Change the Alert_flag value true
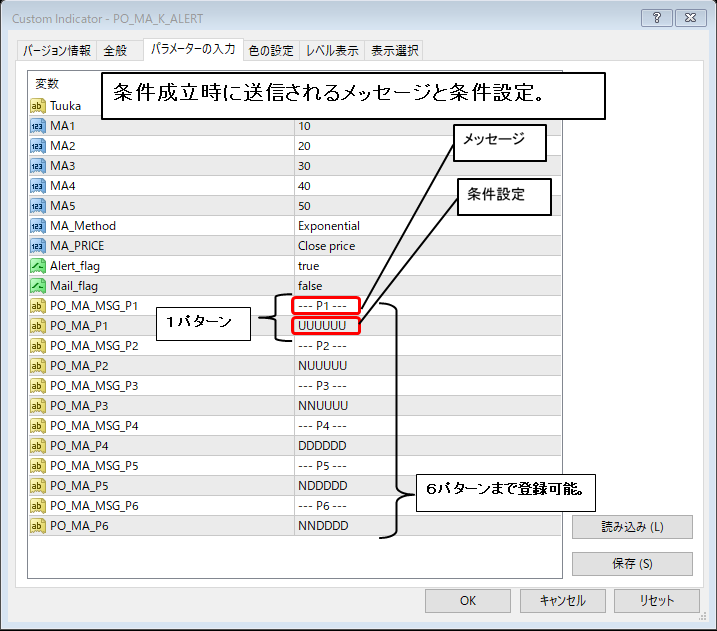Image resolution: width=717 pixels, height=631 pixels. pyautogui.click(x=309, y=266)
